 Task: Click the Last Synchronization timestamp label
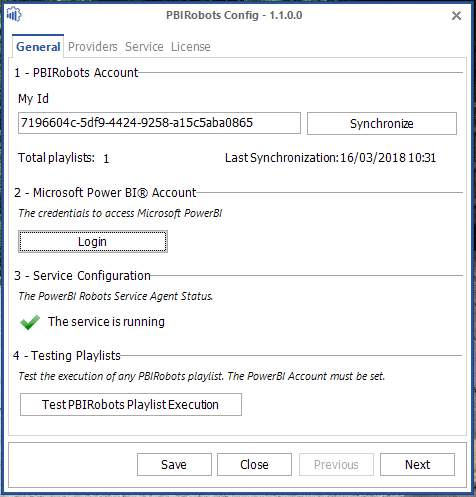click(330, 158)
